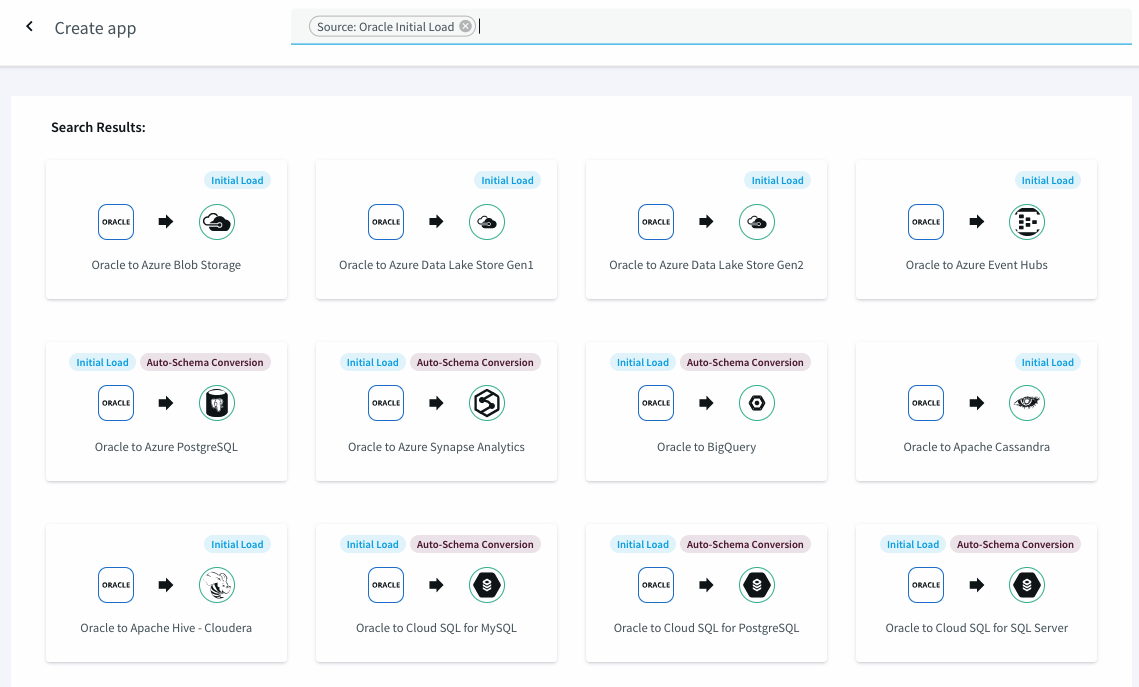Pick the Cloud SQL for SQL Server target icon

click(x=1027, y=585)
